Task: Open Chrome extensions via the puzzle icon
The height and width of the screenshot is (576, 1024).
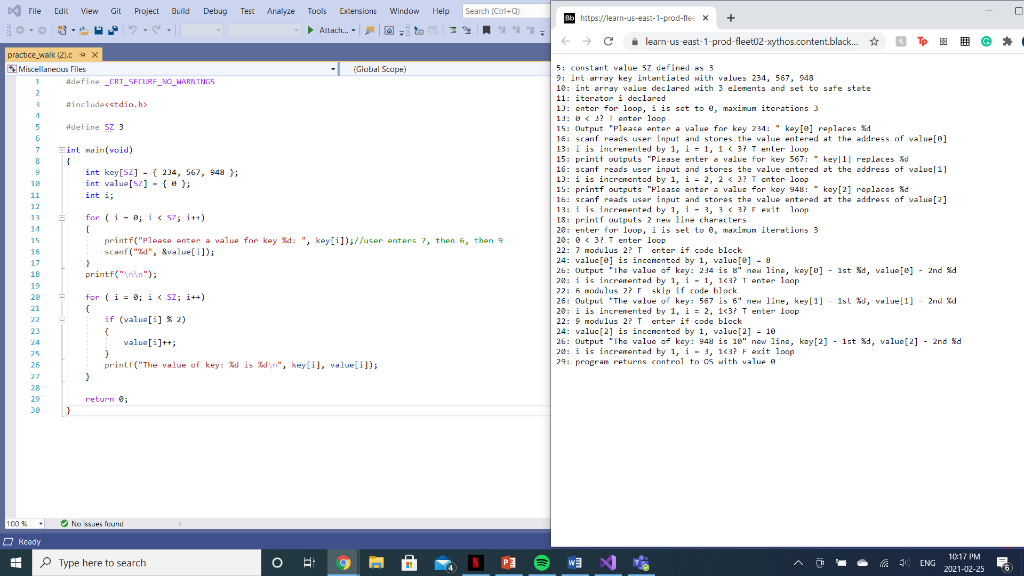Action: (1007, 42)
